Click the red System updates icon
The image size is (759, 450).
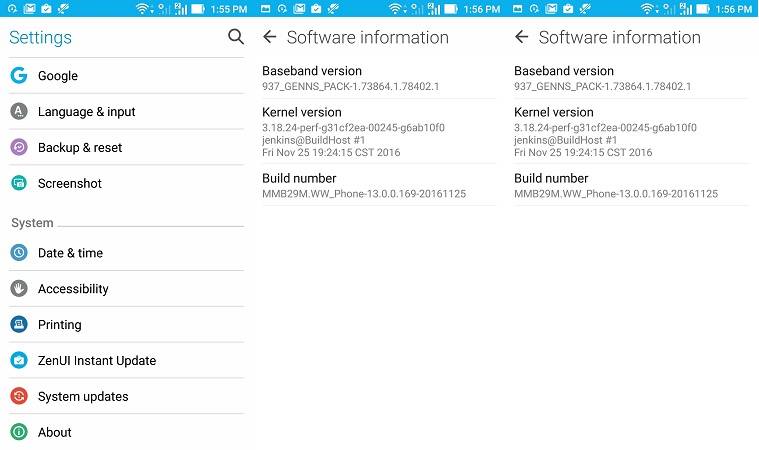(x=19, y=396)
